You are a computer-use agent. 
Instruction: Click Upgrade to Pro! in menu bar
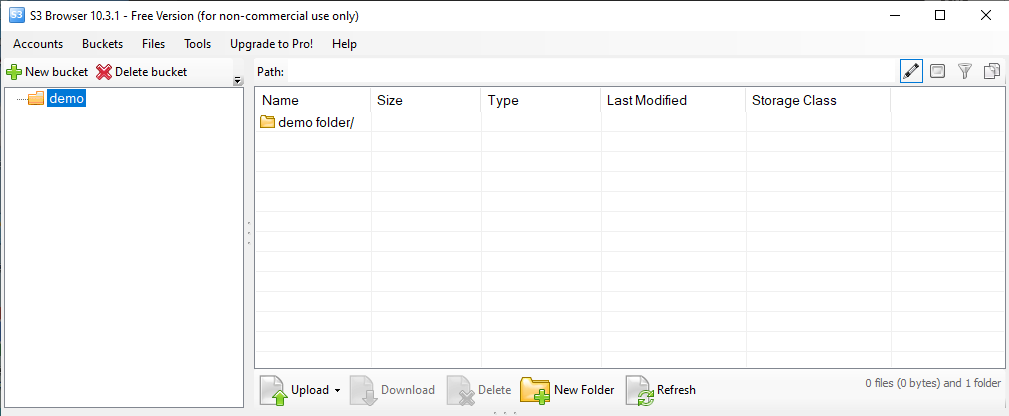[x=271, y=44]
